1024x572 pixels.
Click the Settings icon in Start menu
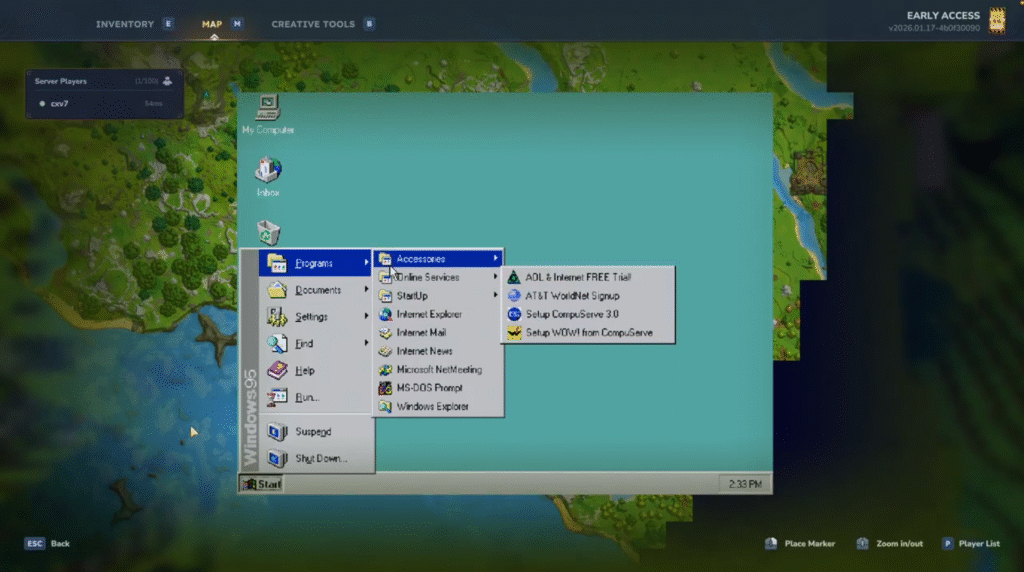[x=277, y=317]
